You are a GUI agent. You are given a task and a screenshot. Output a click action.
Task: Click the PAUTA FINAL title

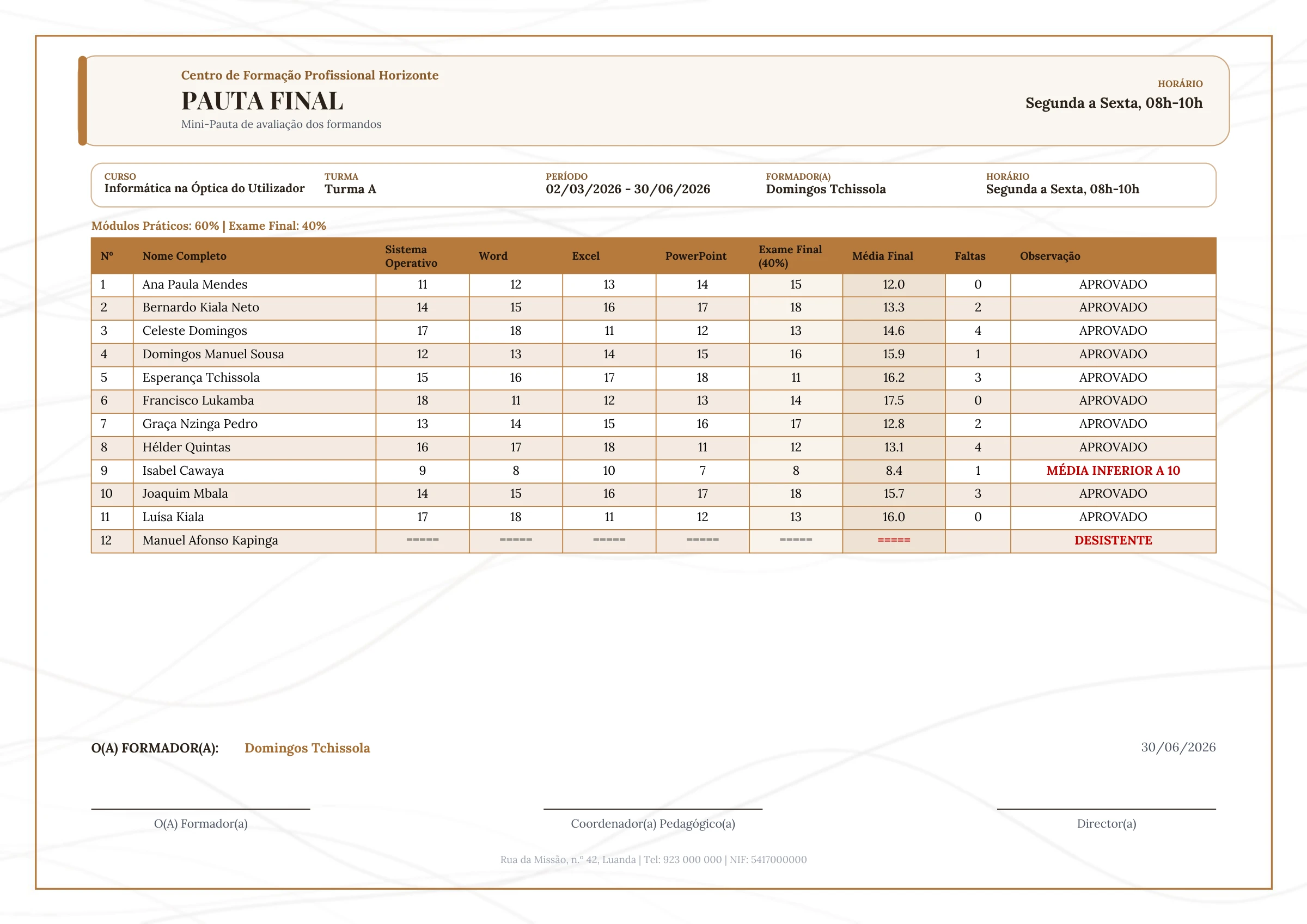pos(262,101)
